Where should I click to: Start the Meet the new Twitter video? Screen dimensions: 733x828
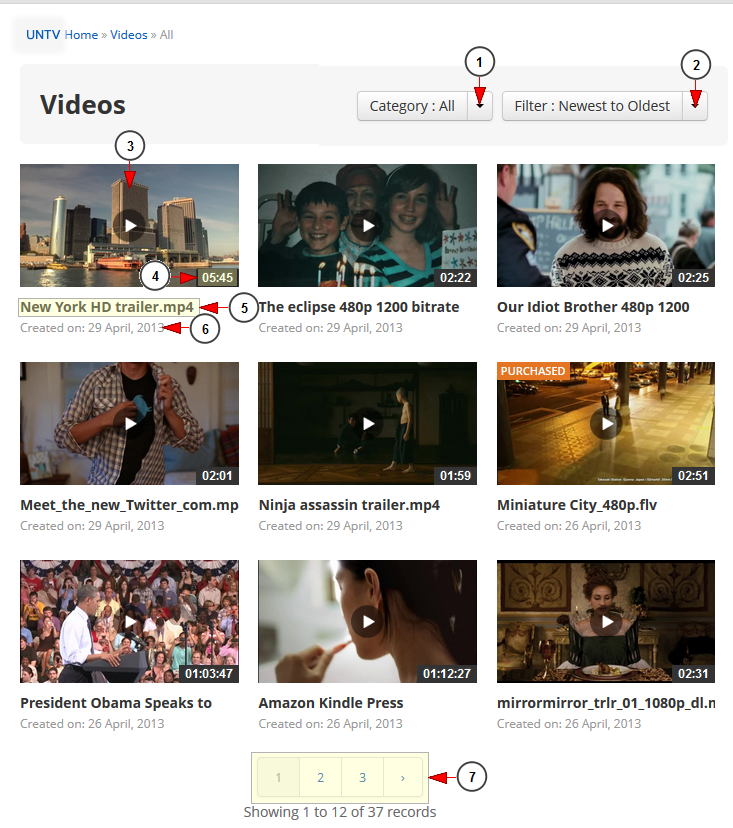click(129, 423)
